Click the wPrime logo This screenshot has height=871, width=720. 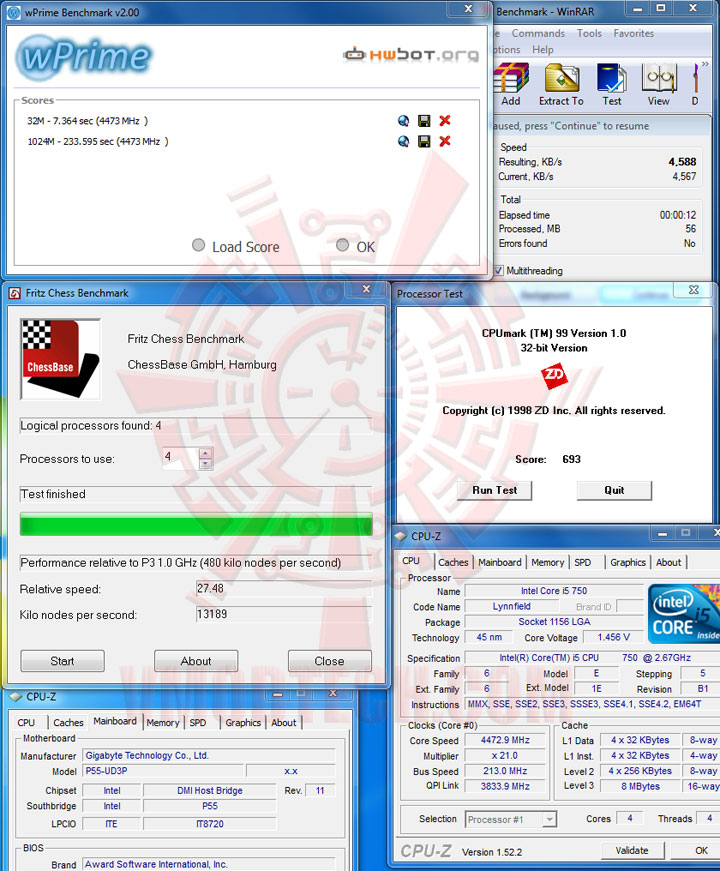pyautogui.click(x=84, y=56)
